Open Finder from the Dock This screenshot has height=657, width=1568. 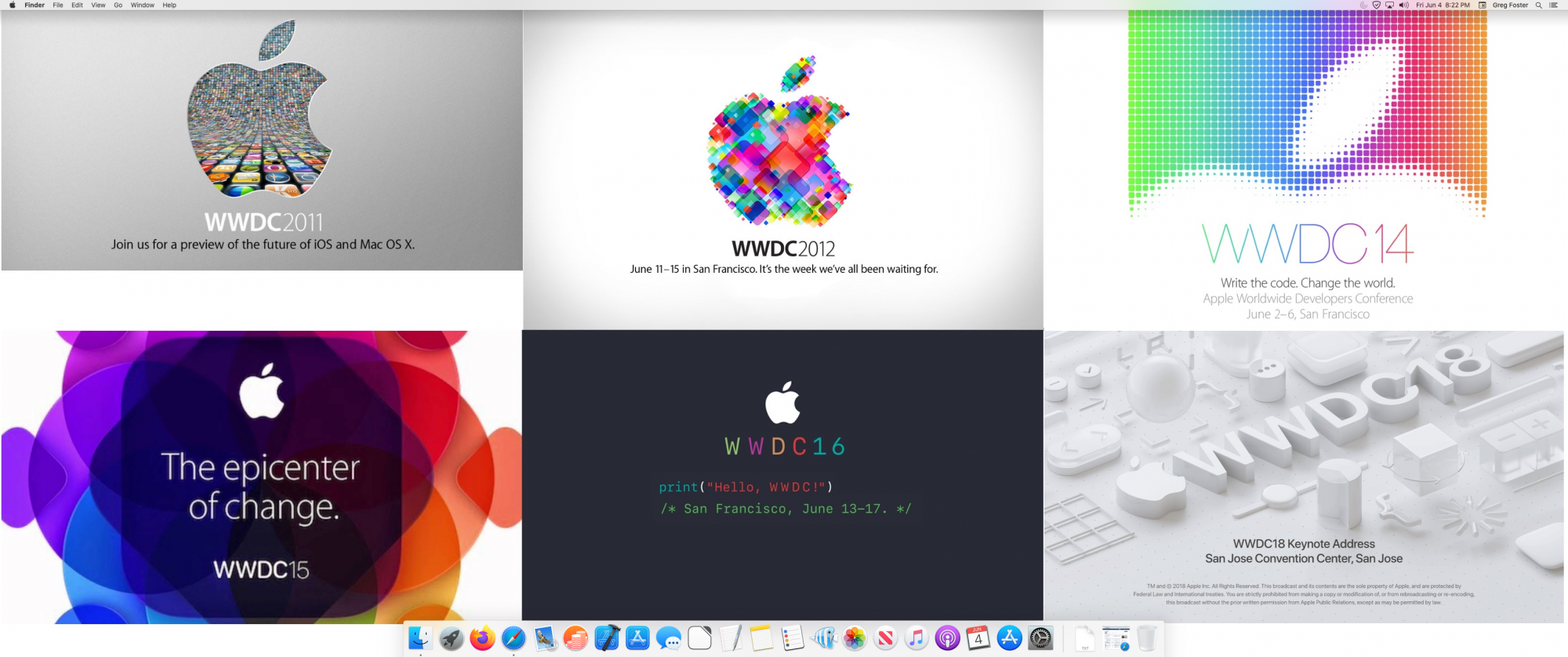(420, 638)
